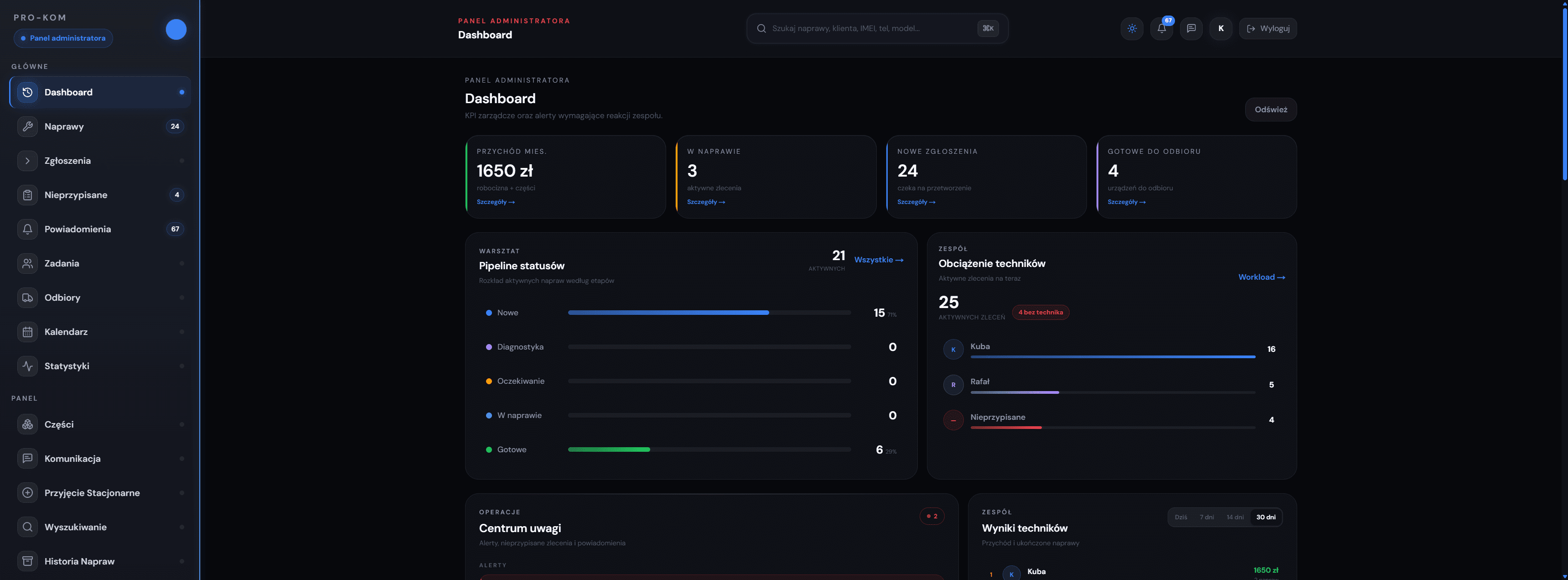Open Naprawy wrench icon in sidebar
This screenshot has height=580, width=1568.
click(27, 126)
